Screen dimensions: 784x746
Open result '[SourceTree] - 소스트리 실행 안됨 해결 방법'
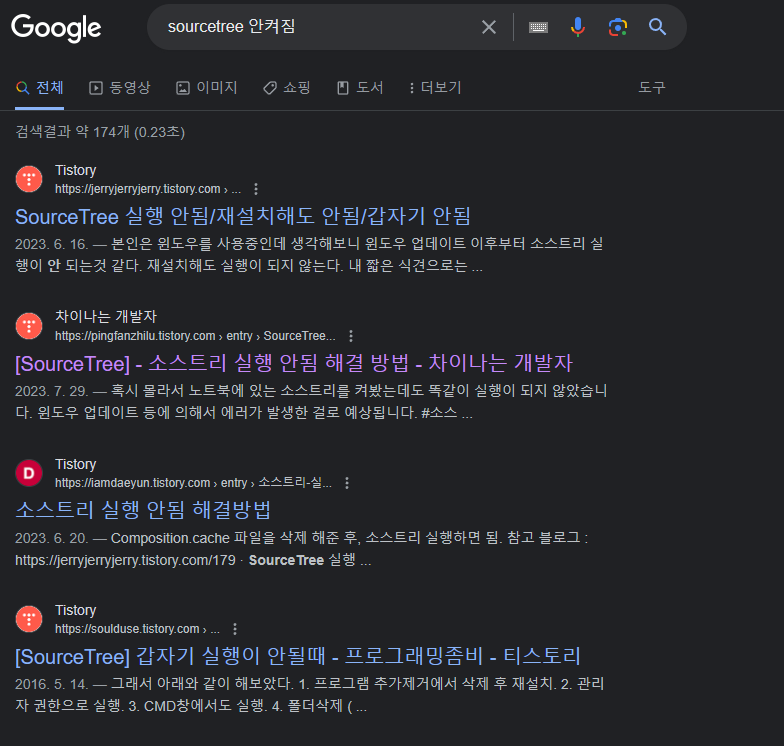pos(294,364)
